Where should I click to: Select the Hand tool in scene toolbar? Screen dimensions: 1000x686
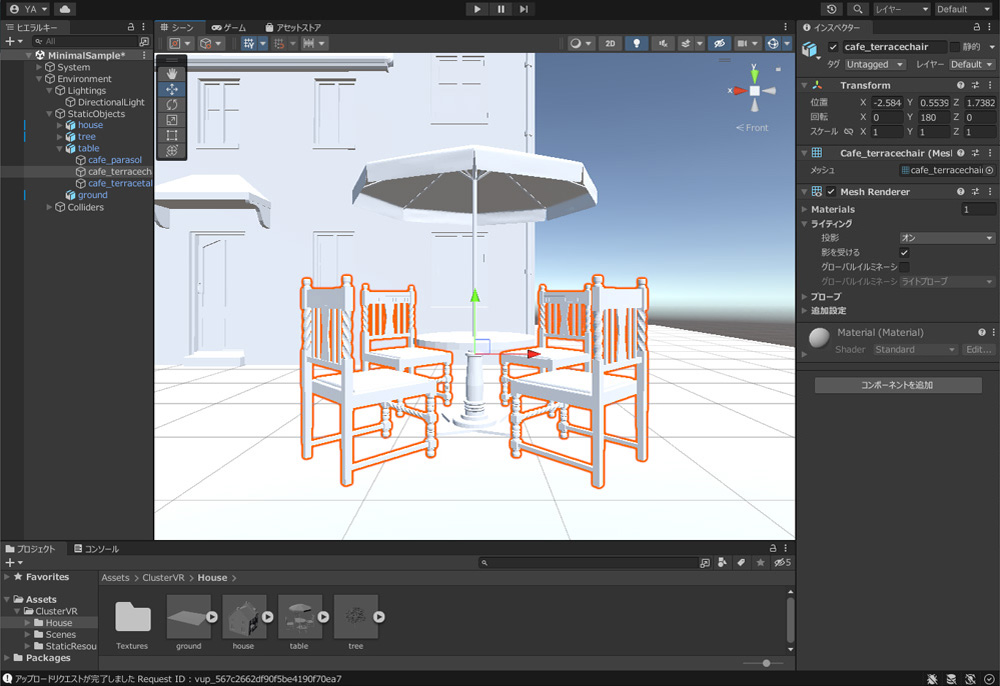172,74
